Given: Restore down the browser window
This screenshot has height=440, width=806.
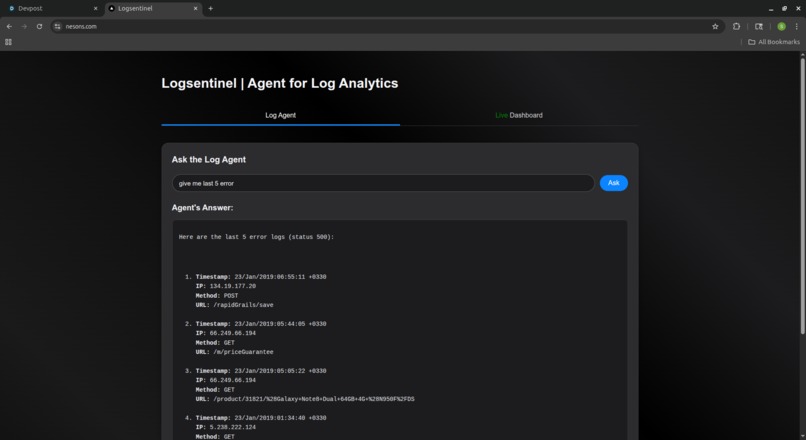Looking at the screenshot, I should pyautogui.click(x=784, y=9).
